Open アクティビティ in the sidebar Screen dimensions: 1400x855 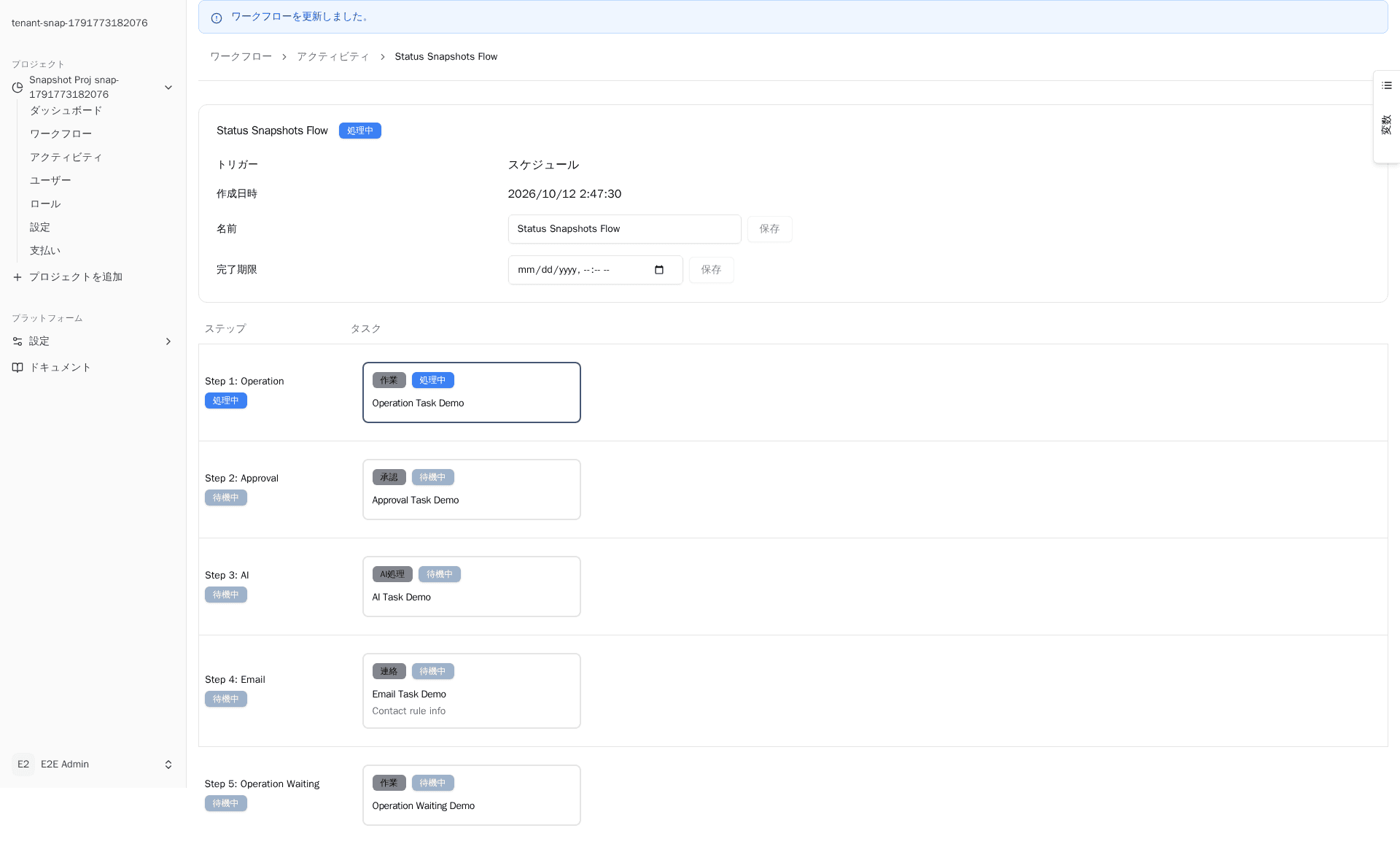(66, 158)
